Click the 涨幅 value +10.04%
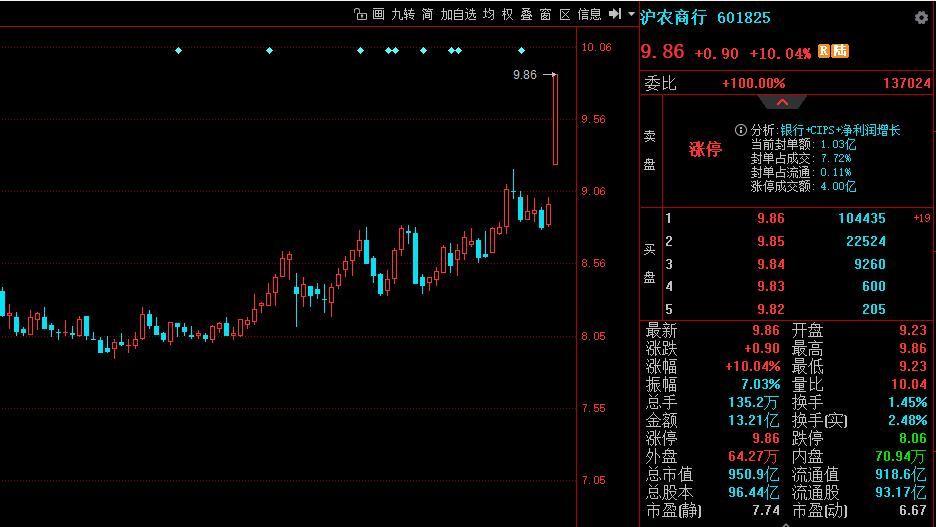The image size is (936, 527). point(753,366)
